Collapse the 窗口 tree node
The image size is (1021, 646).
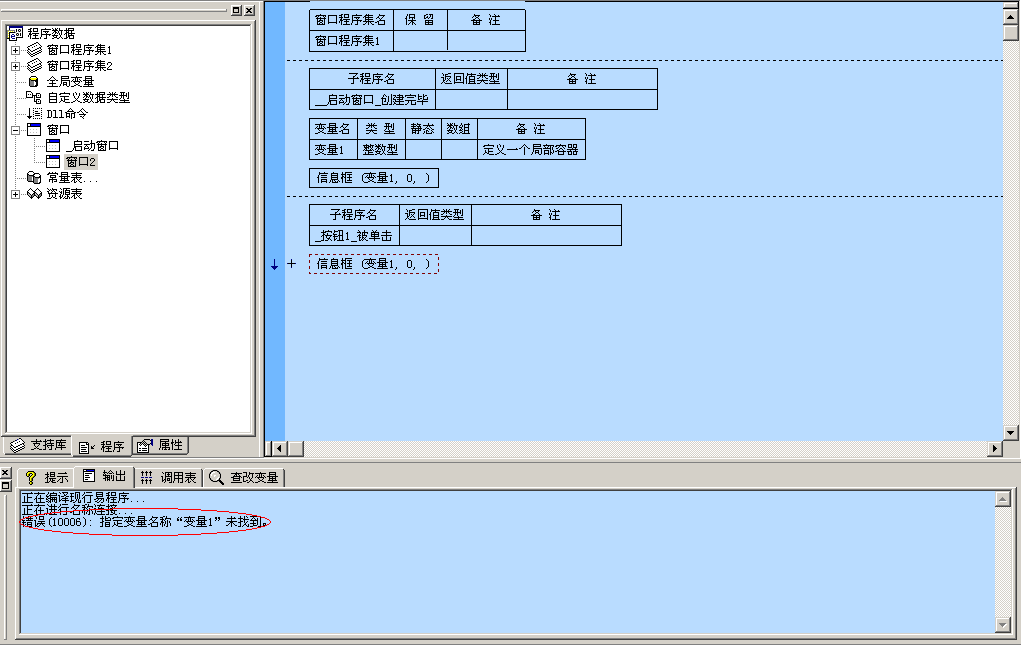pos(15,130)
